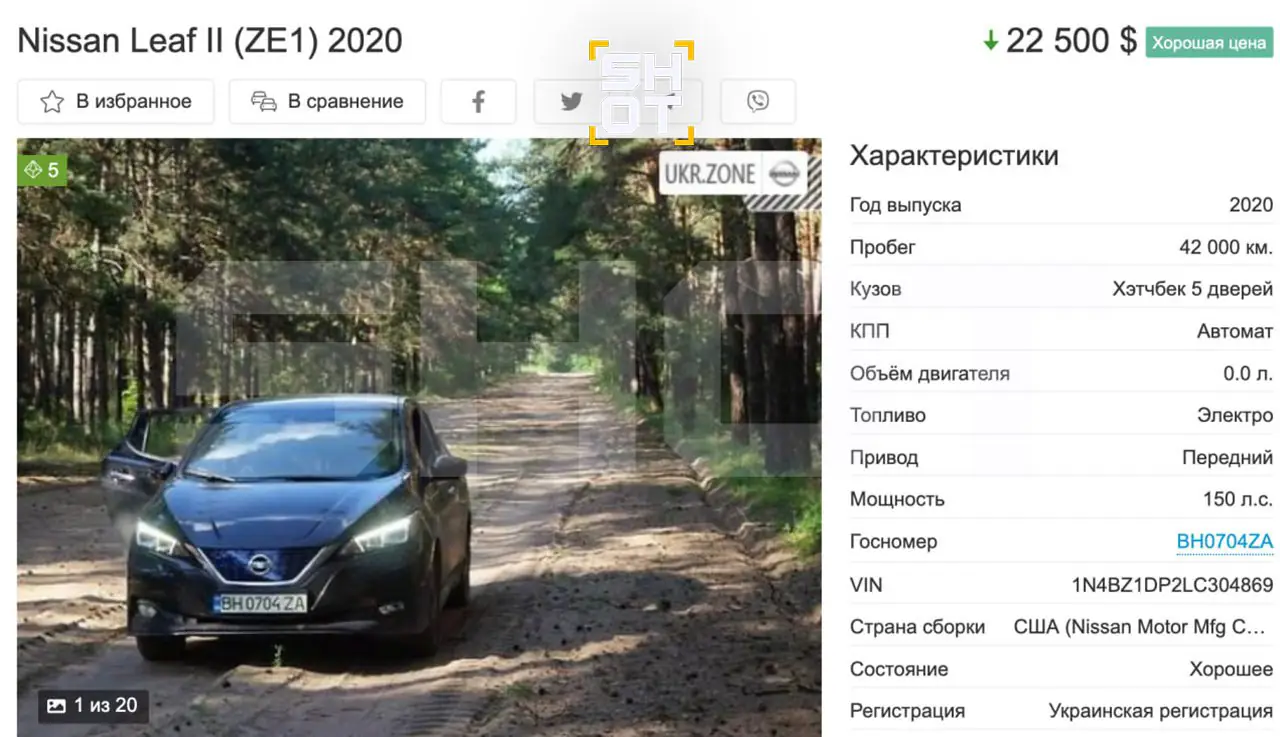Click the green price drop arrow
Image resolution: width=1280 pixels, height=737 pixels.
[990, 41]
